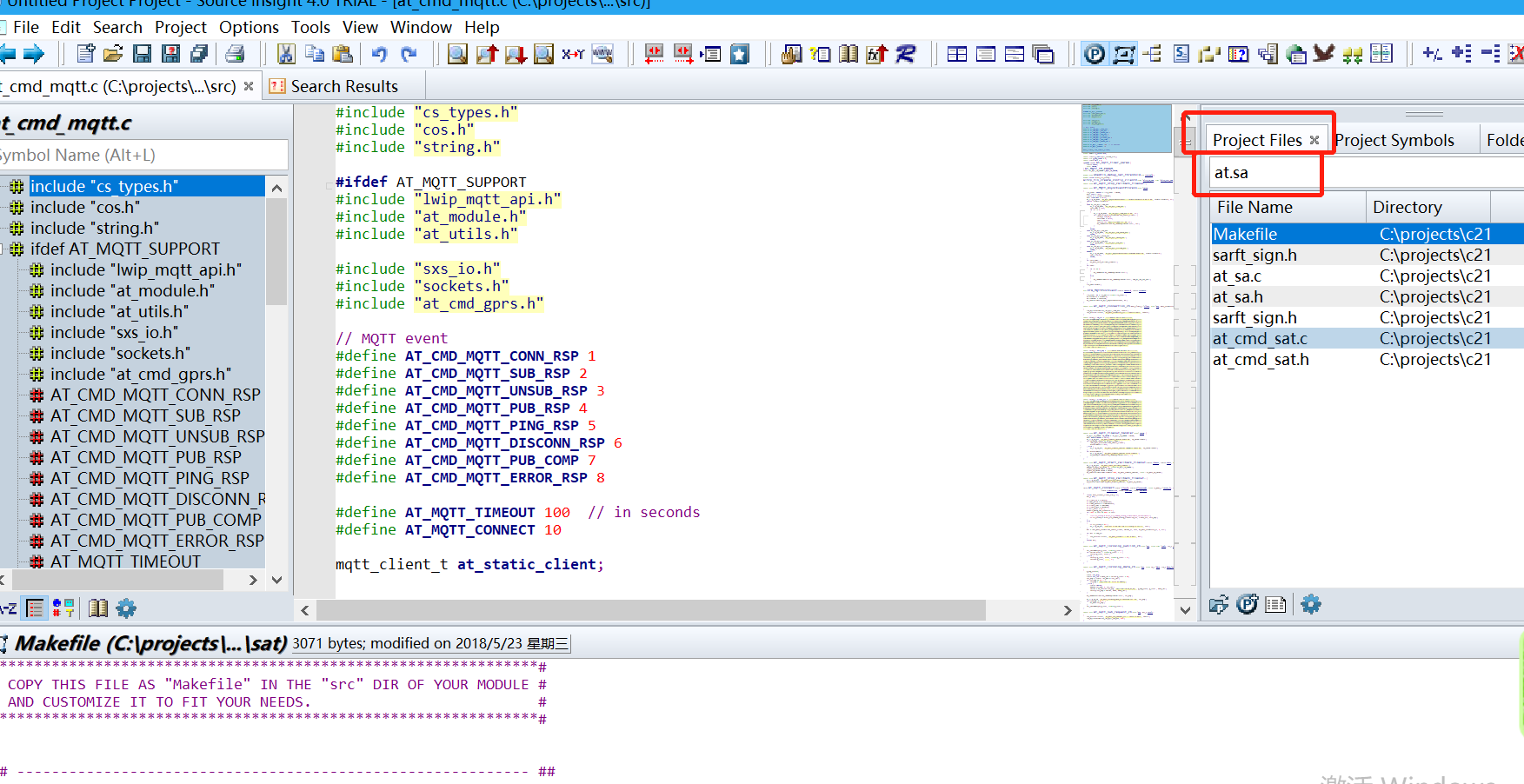
Task: Click the Go Forward blue arrow
Action: click(34, 54)
